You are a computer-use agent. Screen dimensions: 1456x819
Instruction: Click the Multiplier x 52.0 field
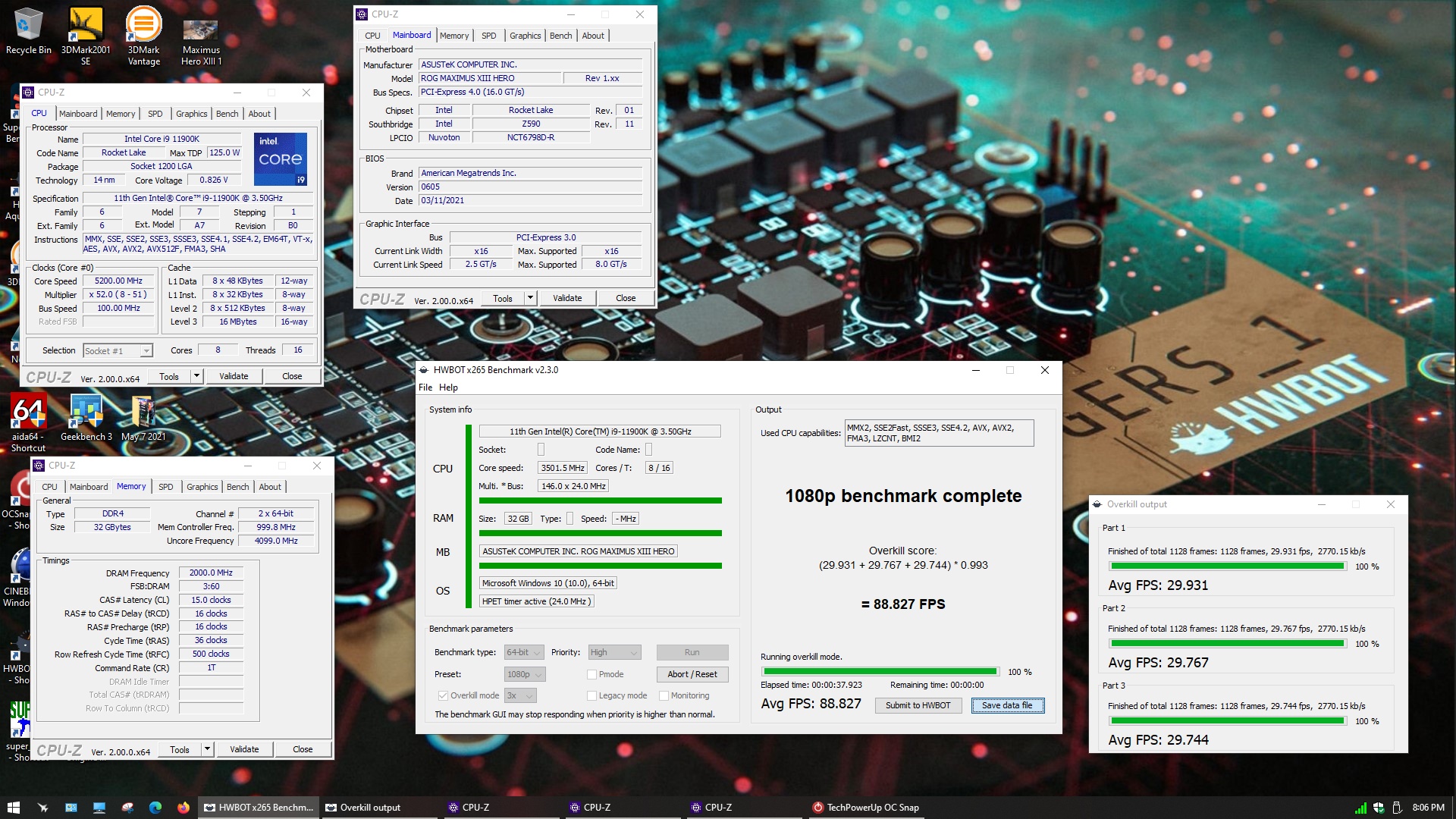pyautogui.click(x=118, y=294)
